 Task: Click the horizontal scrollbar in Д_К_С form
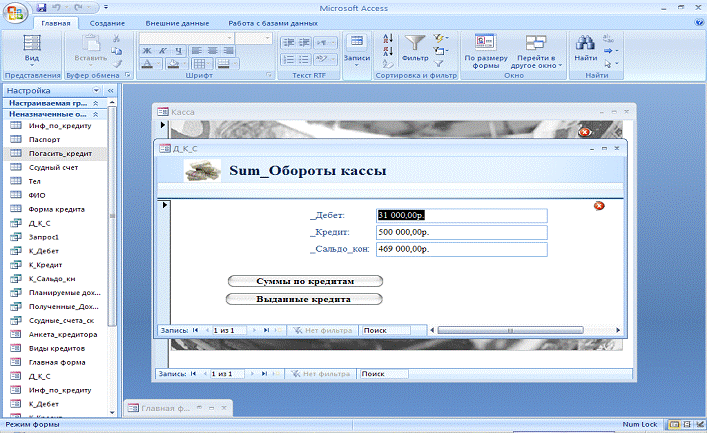point(510,329)
